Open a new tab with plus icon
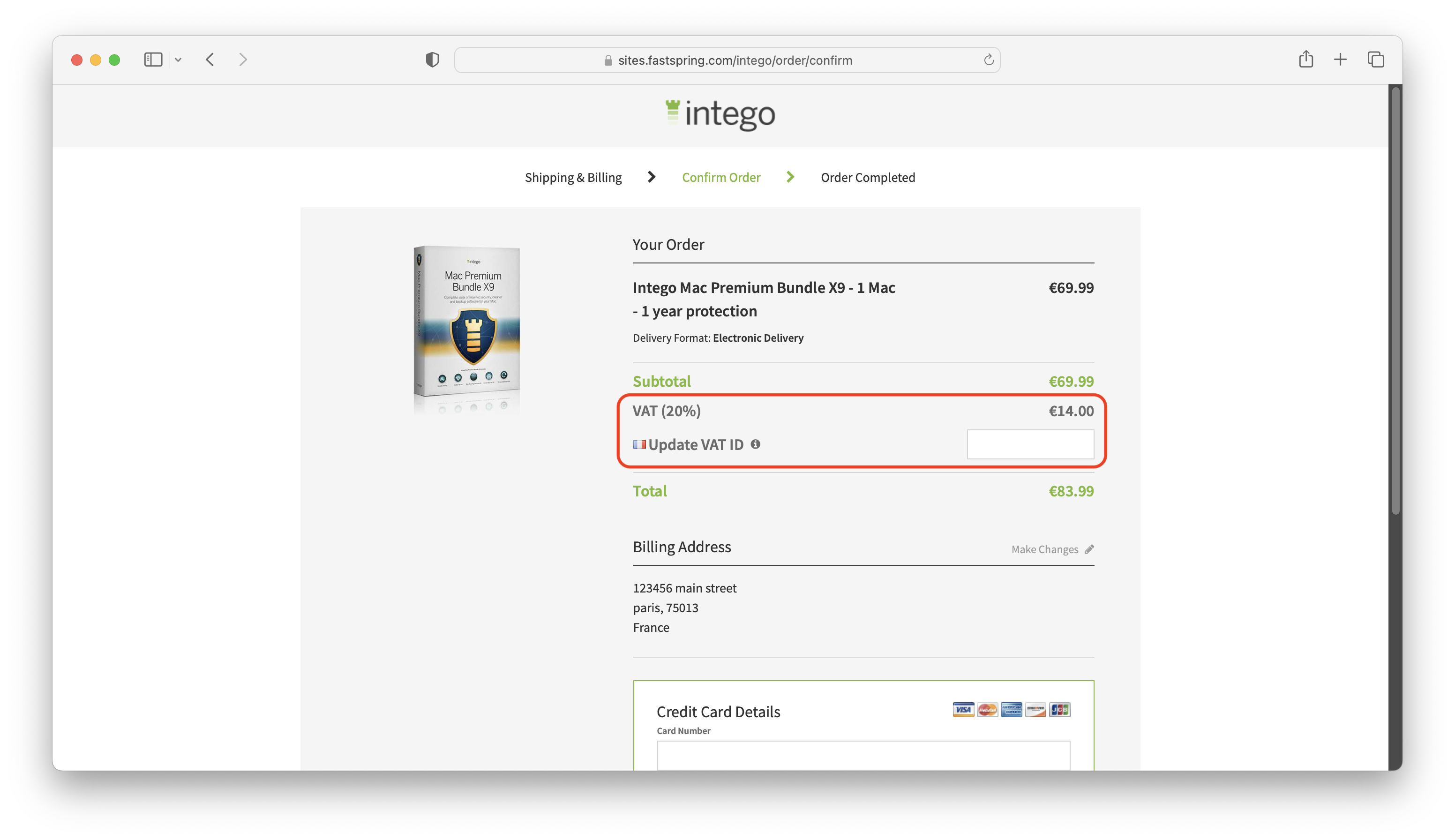Screen dimensions: 1455x840 [1340, 60]
